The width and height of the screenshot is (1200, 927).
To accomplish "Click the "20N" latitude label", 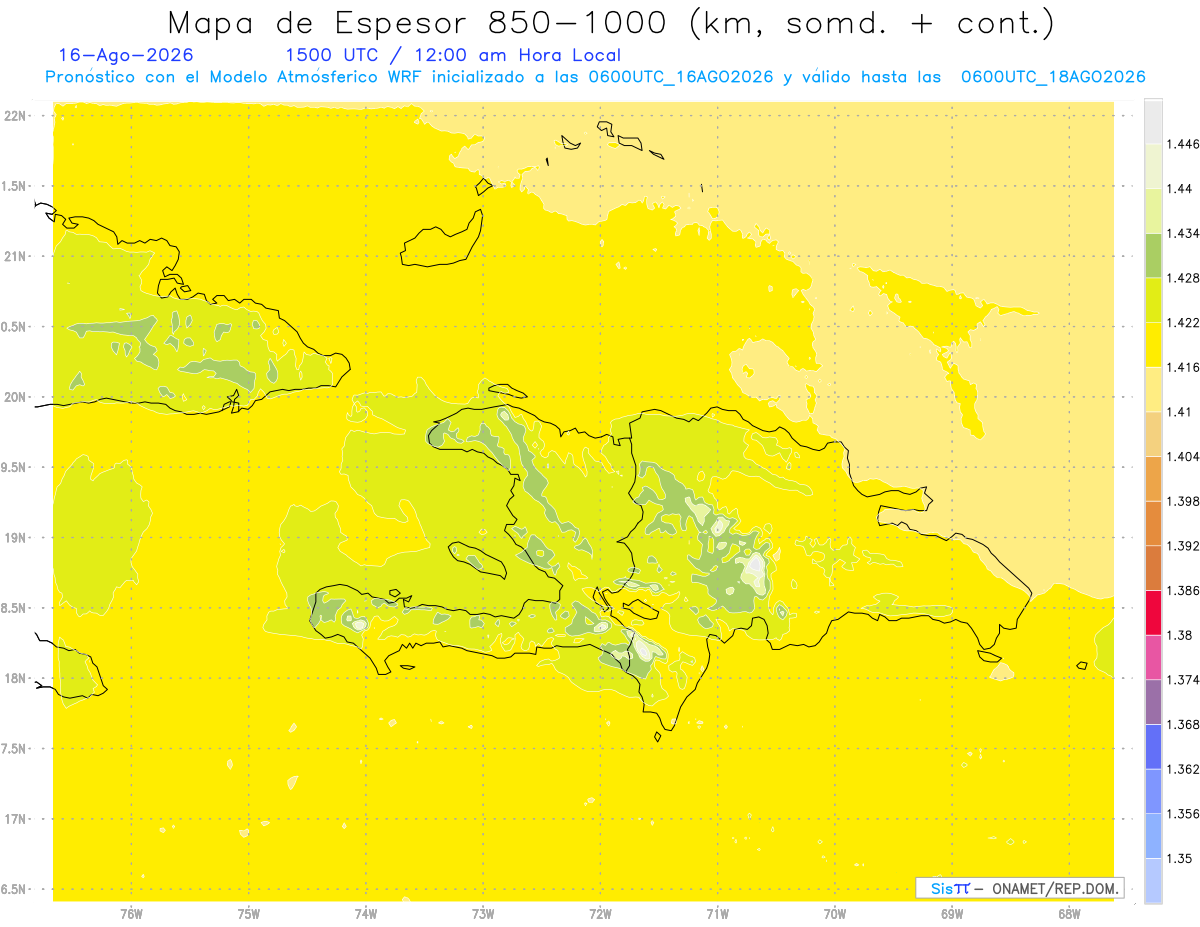I will [16, 397].
